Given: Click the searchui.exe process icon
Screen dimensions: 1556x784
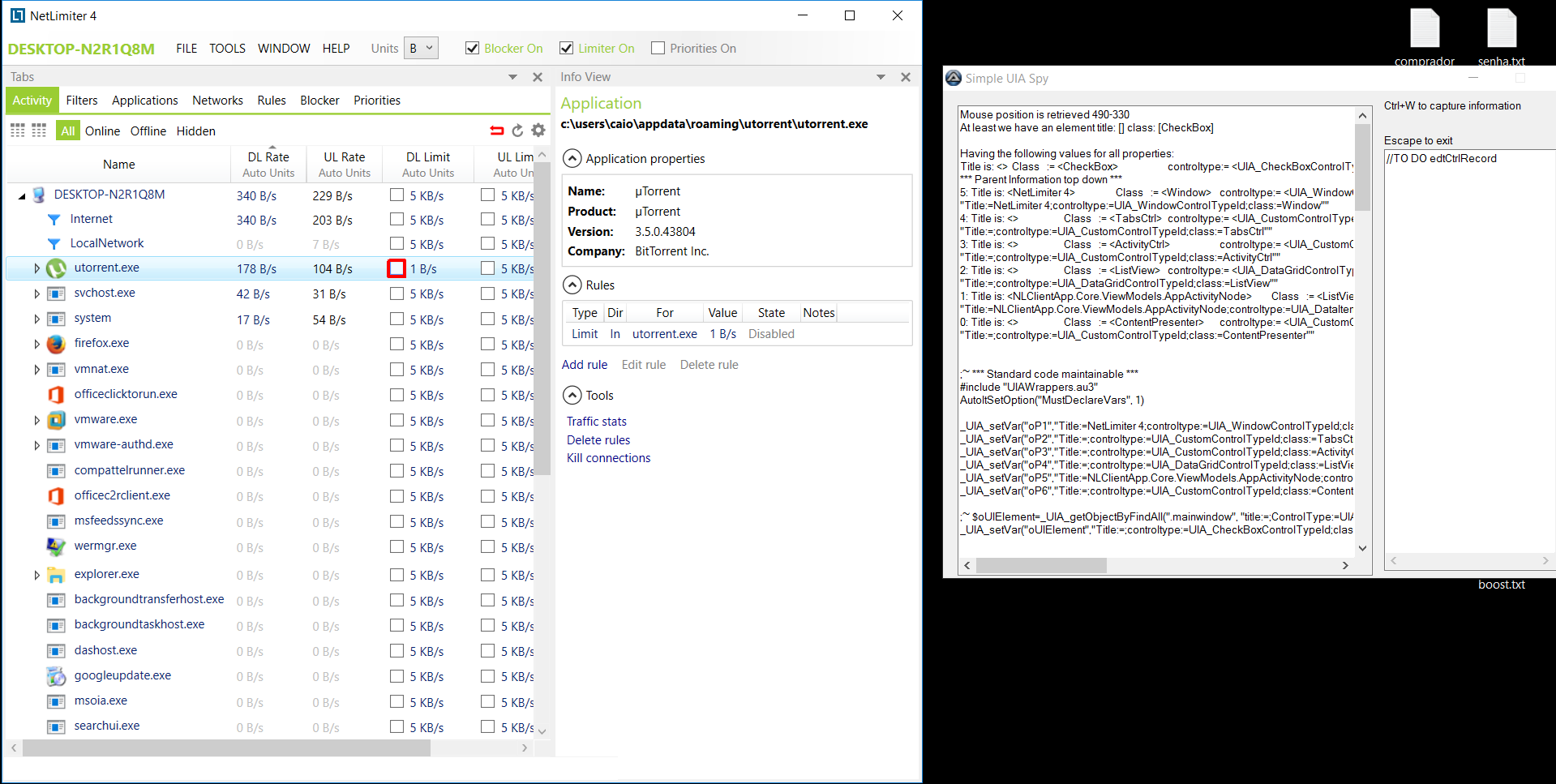Looking at the screenshot, I should 56,726.
